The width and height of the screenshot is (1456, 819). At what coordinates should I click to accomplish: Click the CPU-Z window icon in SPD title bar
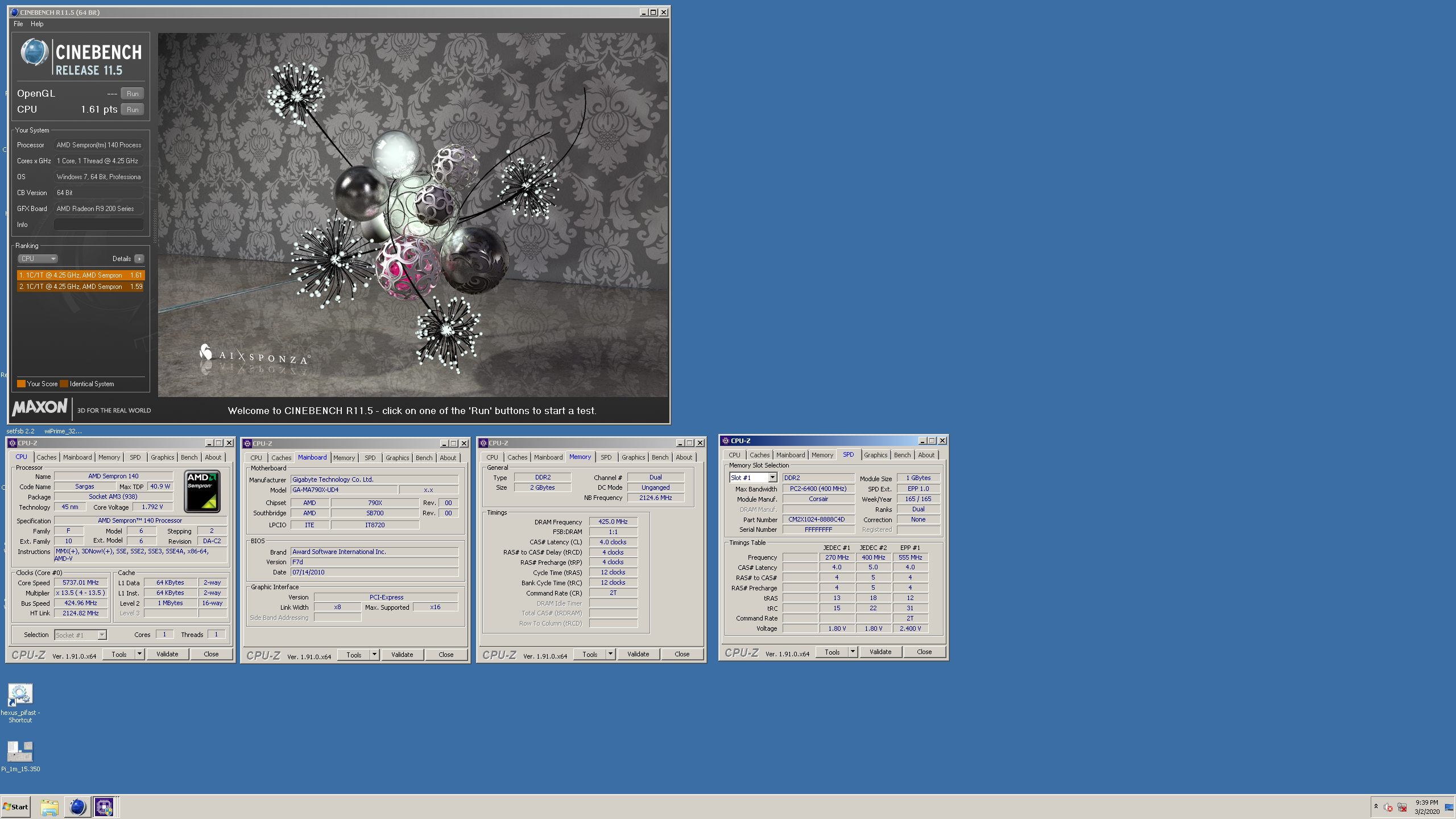coord(725,441)
